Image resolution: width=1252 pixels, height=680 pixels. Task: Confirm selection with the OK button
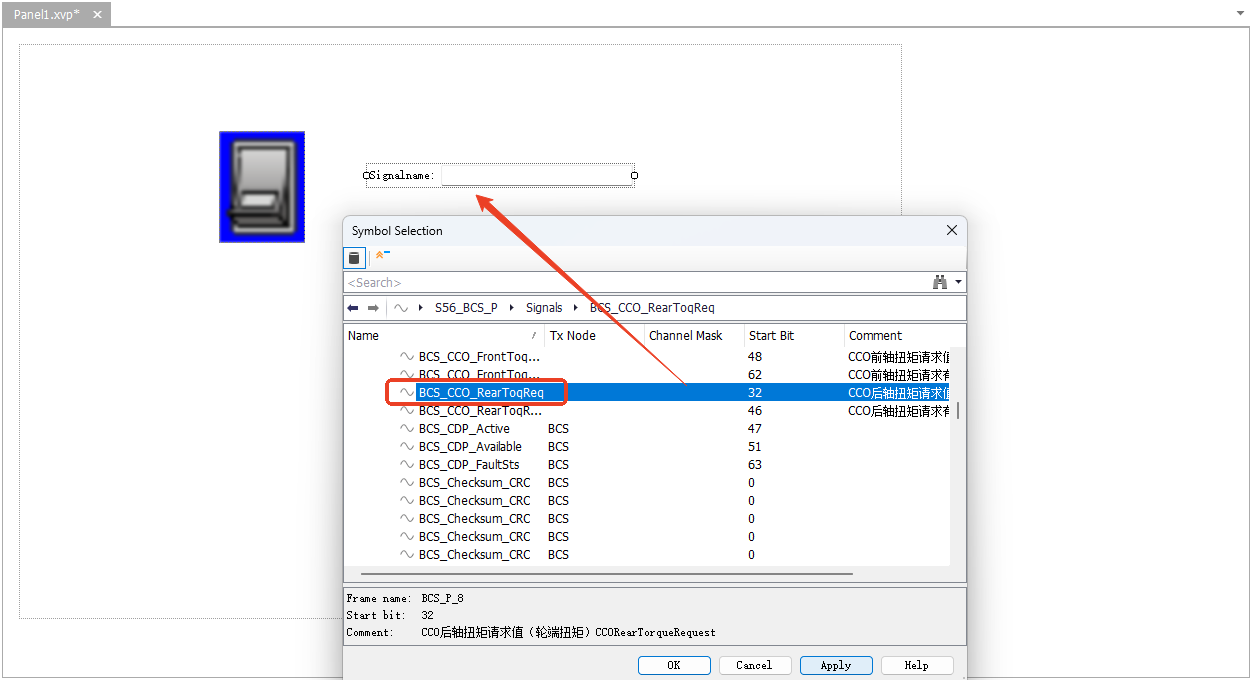[x=674, y=665]
